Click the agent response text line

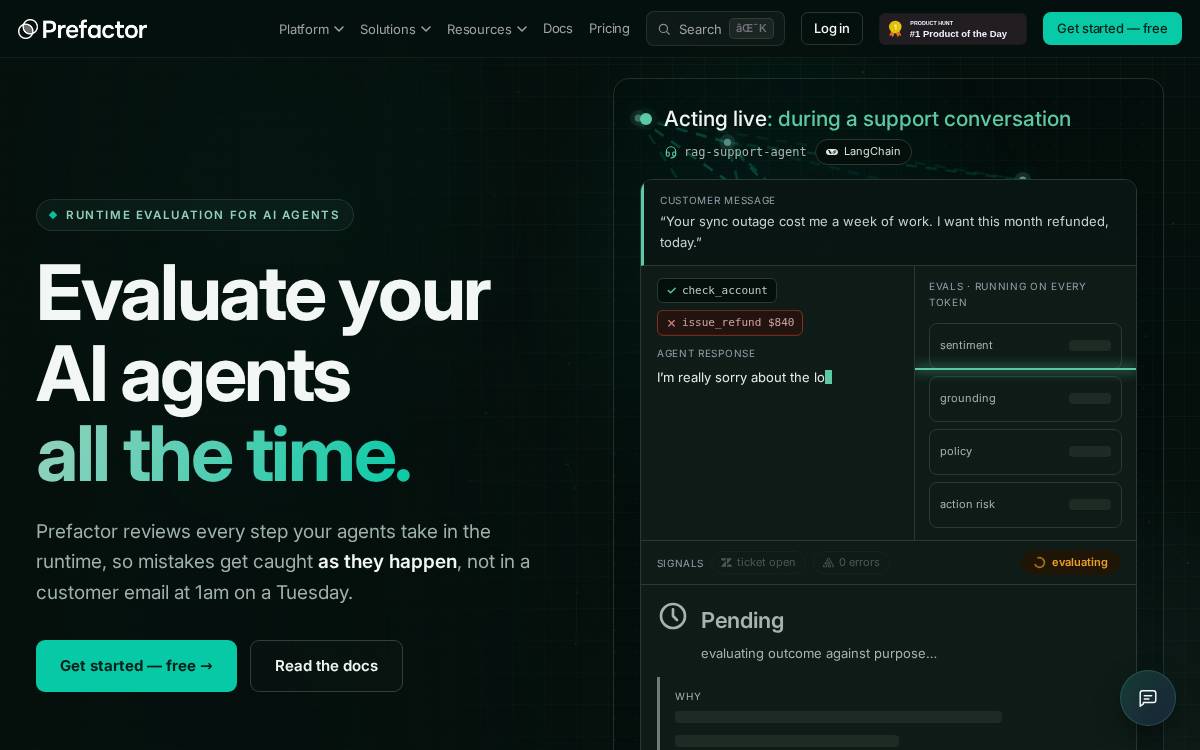(x=744, y=377)
